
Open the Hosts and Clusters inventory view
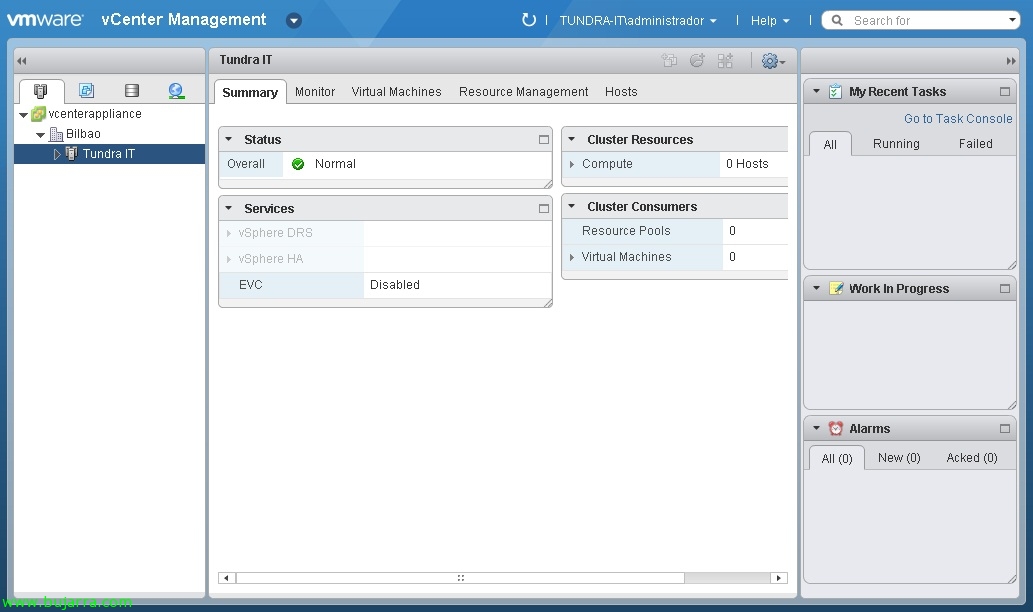(x=41, y=91)
